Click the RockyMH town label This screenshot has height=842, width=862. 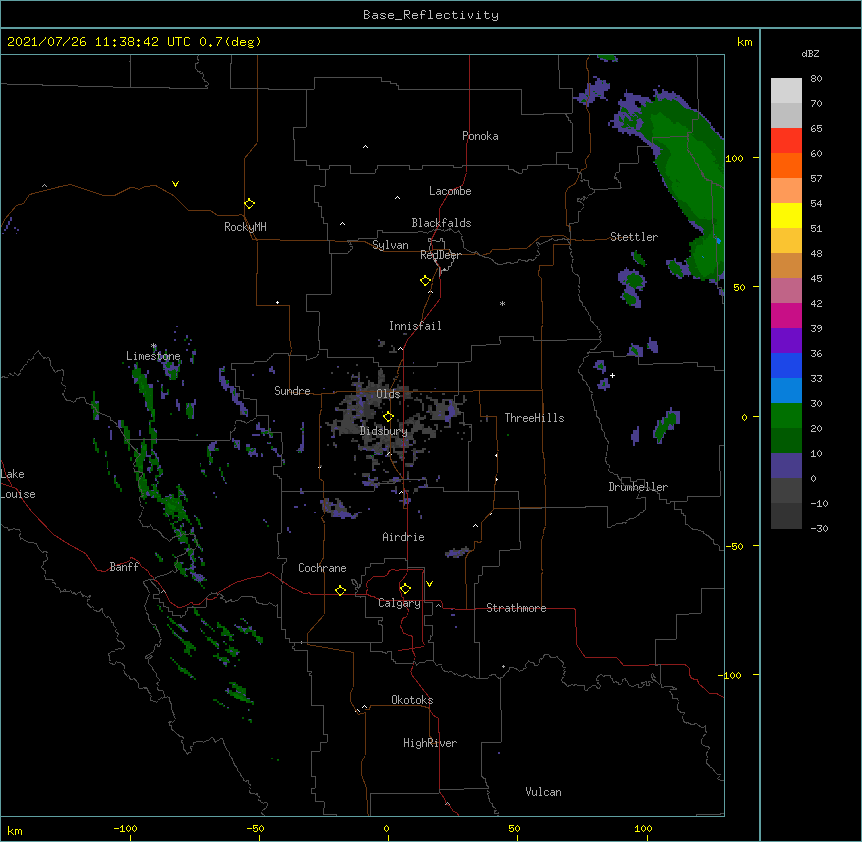click(245, 227)
